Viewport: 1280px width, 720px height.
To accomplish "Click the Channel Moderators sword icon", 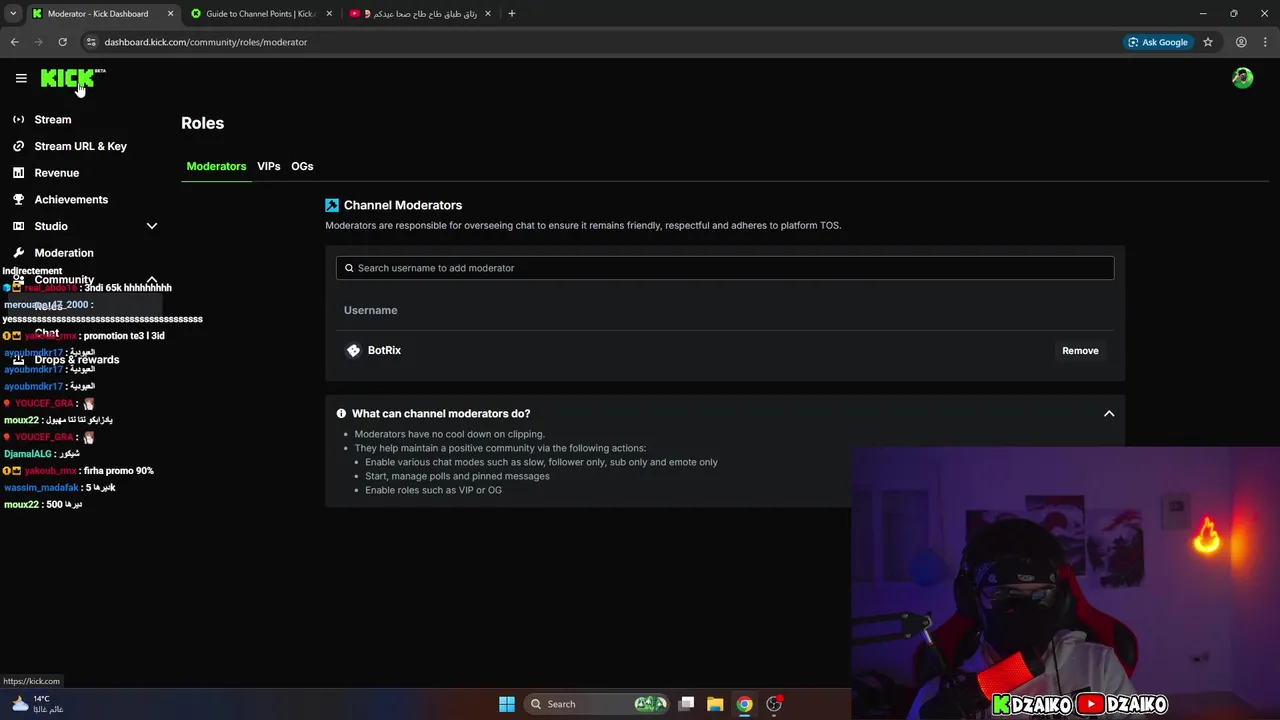I will 332,205.
